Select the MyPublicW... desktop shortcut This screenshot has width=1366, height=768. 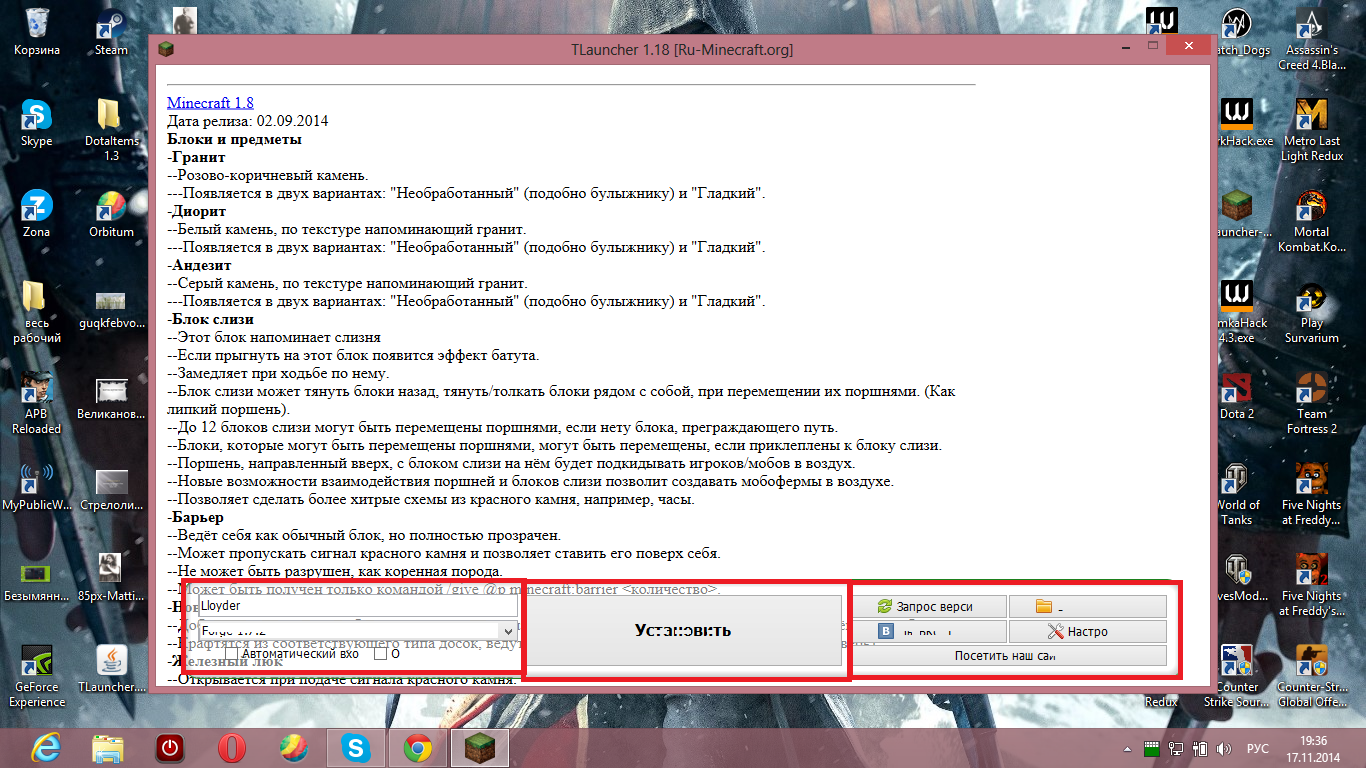coord(37,486)
